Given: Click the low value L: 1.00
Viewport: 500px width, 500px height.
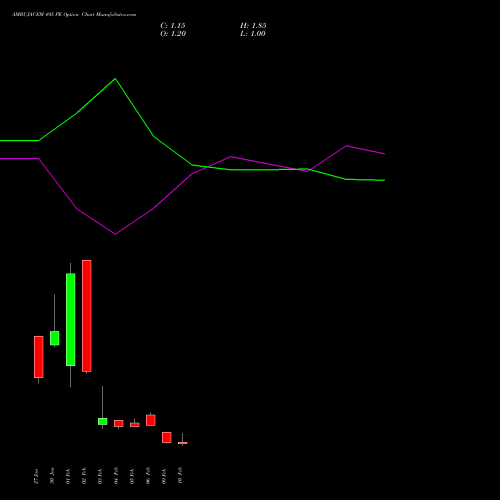Looking at the screenshot, I should tap(253, 34).
